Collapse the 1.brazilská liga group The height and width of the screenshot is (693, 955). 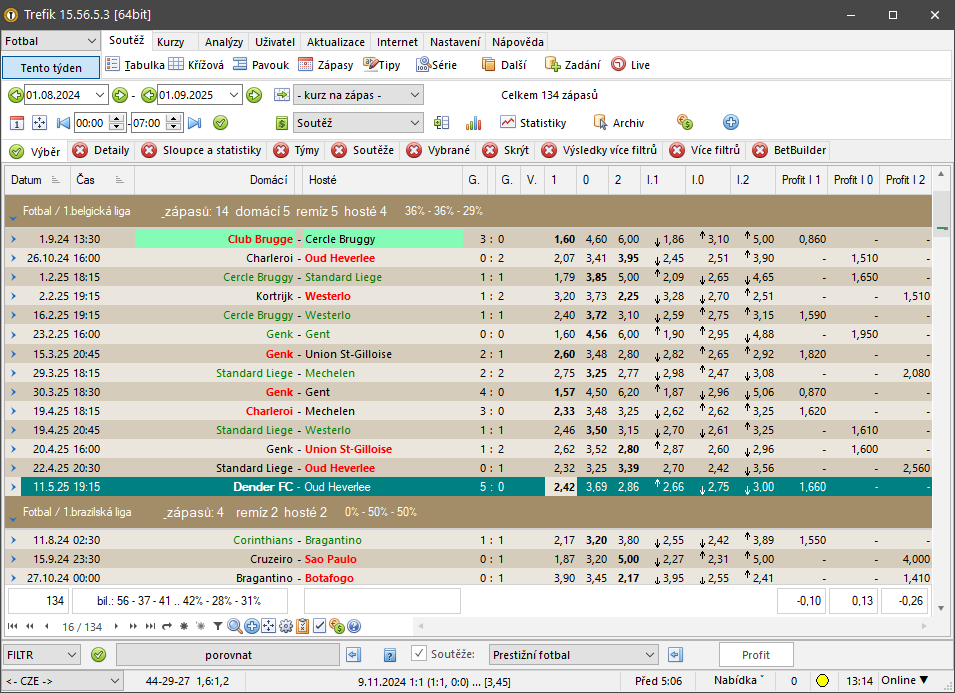[13, 519]
